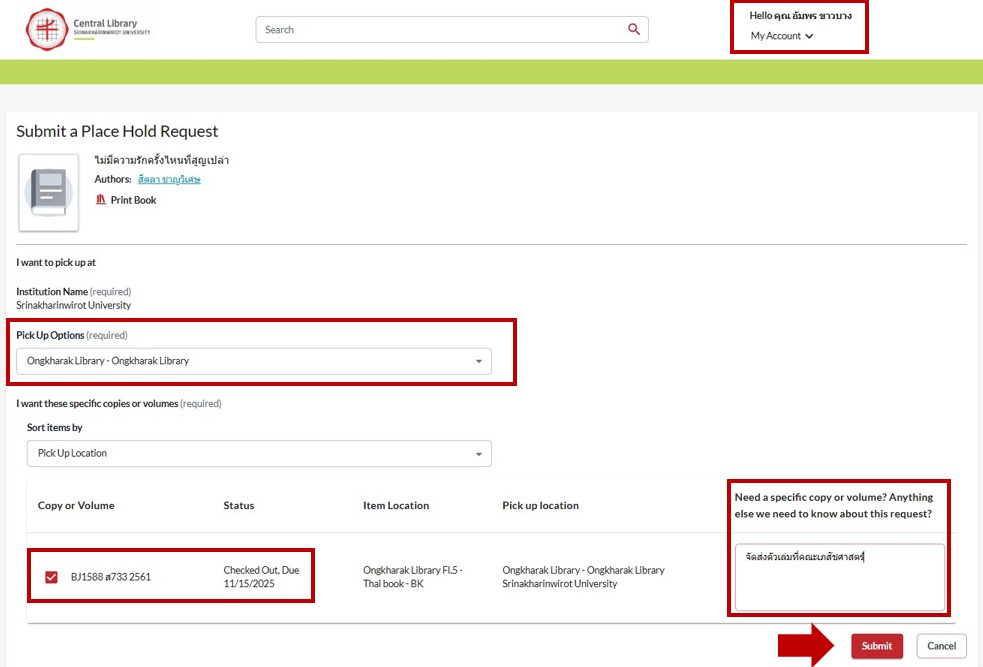983x667 pixels.
Task: Click the magnifier search icon
Action: pyautogui.click(x=634, y=30)
